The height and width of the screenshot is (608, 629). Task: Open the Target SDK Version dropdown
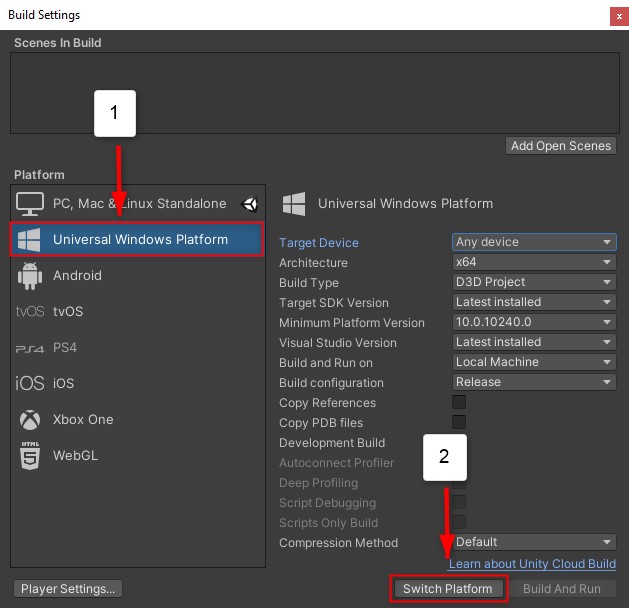(x=534, y=302)
